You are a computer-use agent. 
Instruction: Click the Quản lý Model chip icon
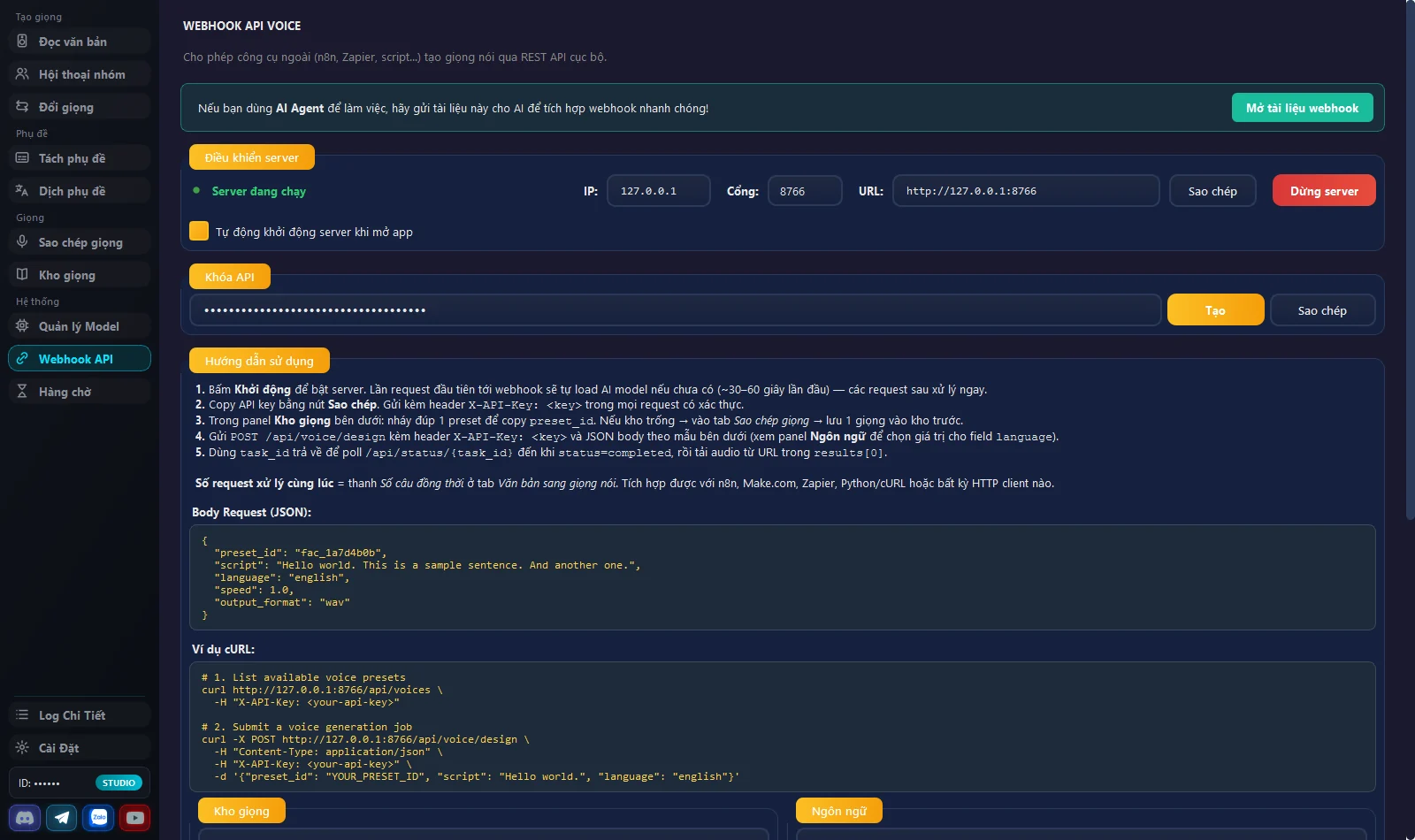(x=22, y=326)
